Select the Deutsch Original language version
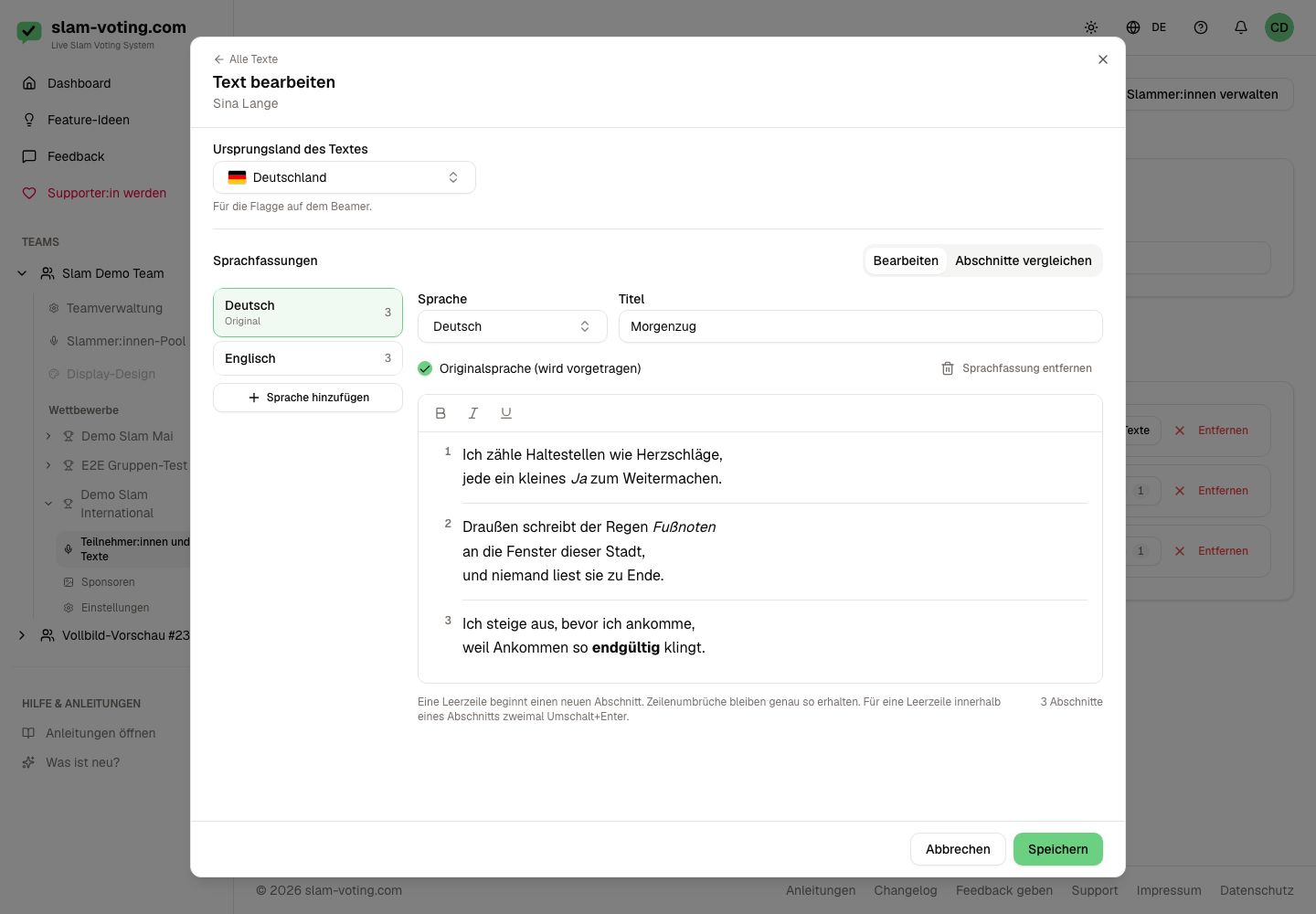 [x=308, y=313]
